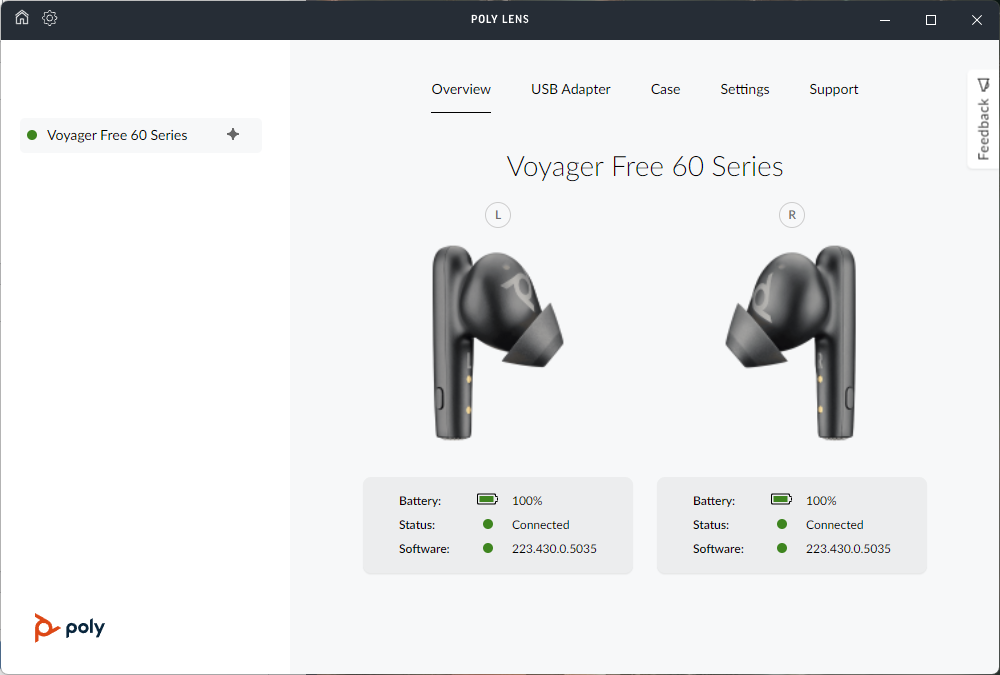Screen dimensions: 1000x675
Task: Click right earbud software version 223.430.0.5035
Action: click(x=848, y=549)
